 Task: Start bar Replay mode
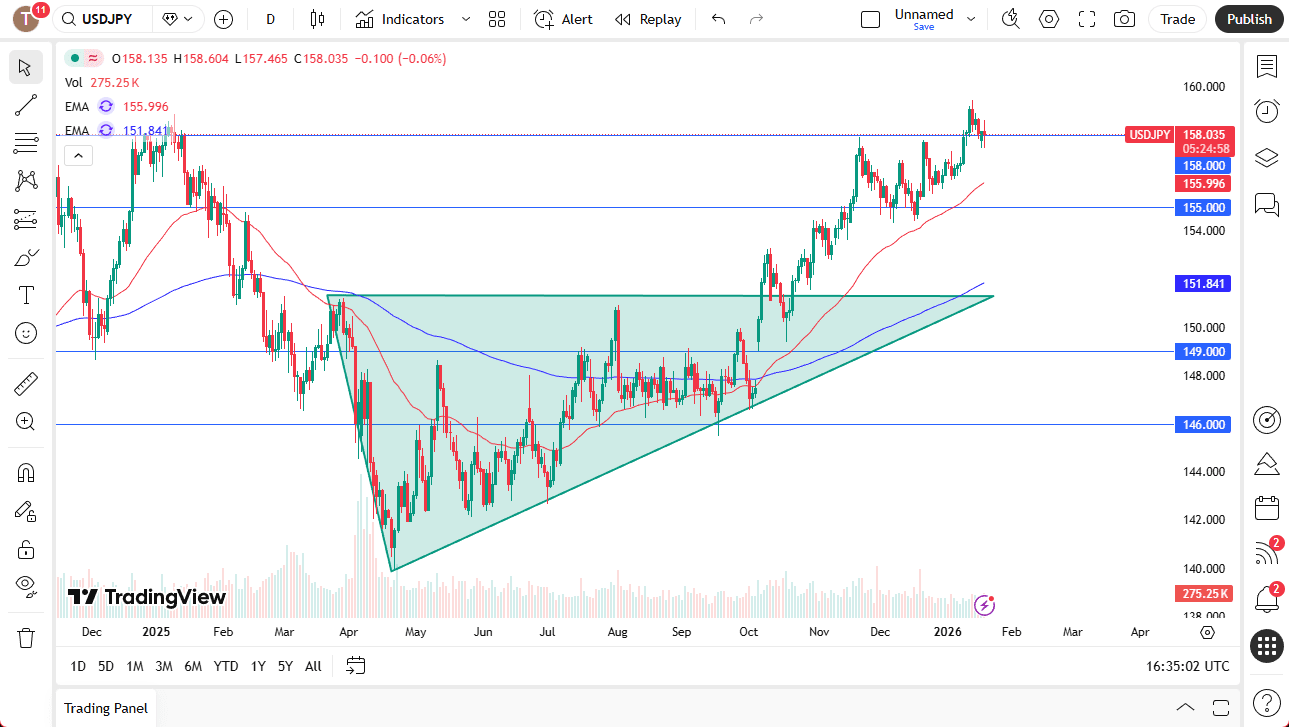tap(648, 19)
